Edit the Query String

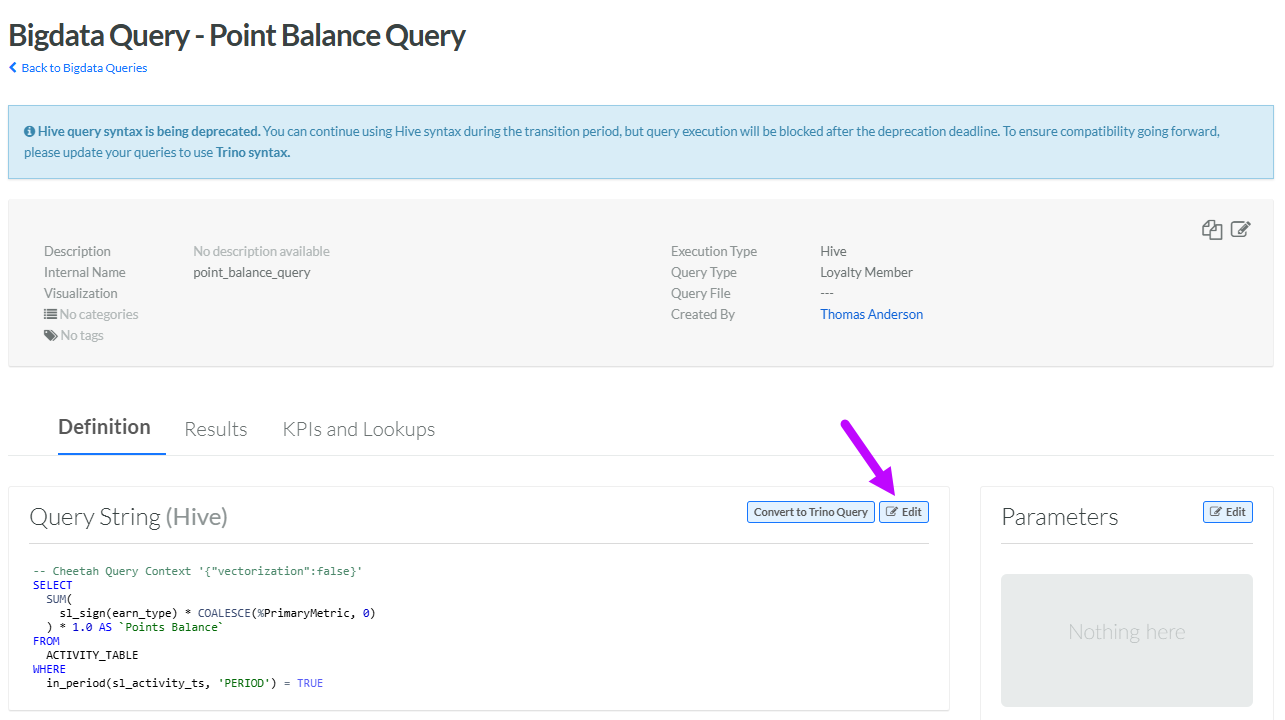(x=904, y=512)
